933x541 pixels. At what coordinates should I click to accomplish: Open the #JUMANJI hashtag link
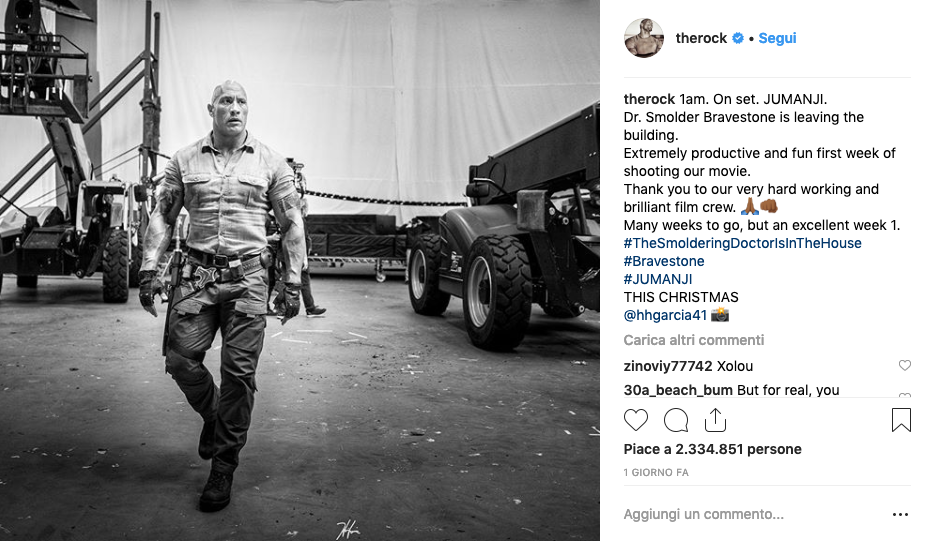[658, 279]
